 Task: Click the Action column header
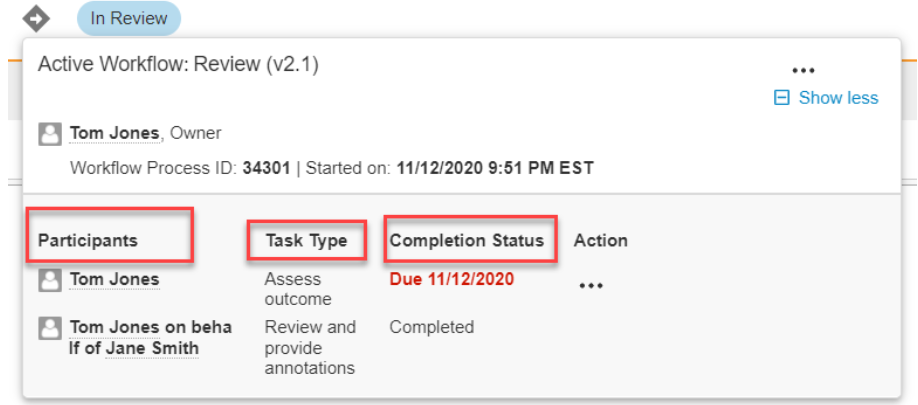click(601, 241)
